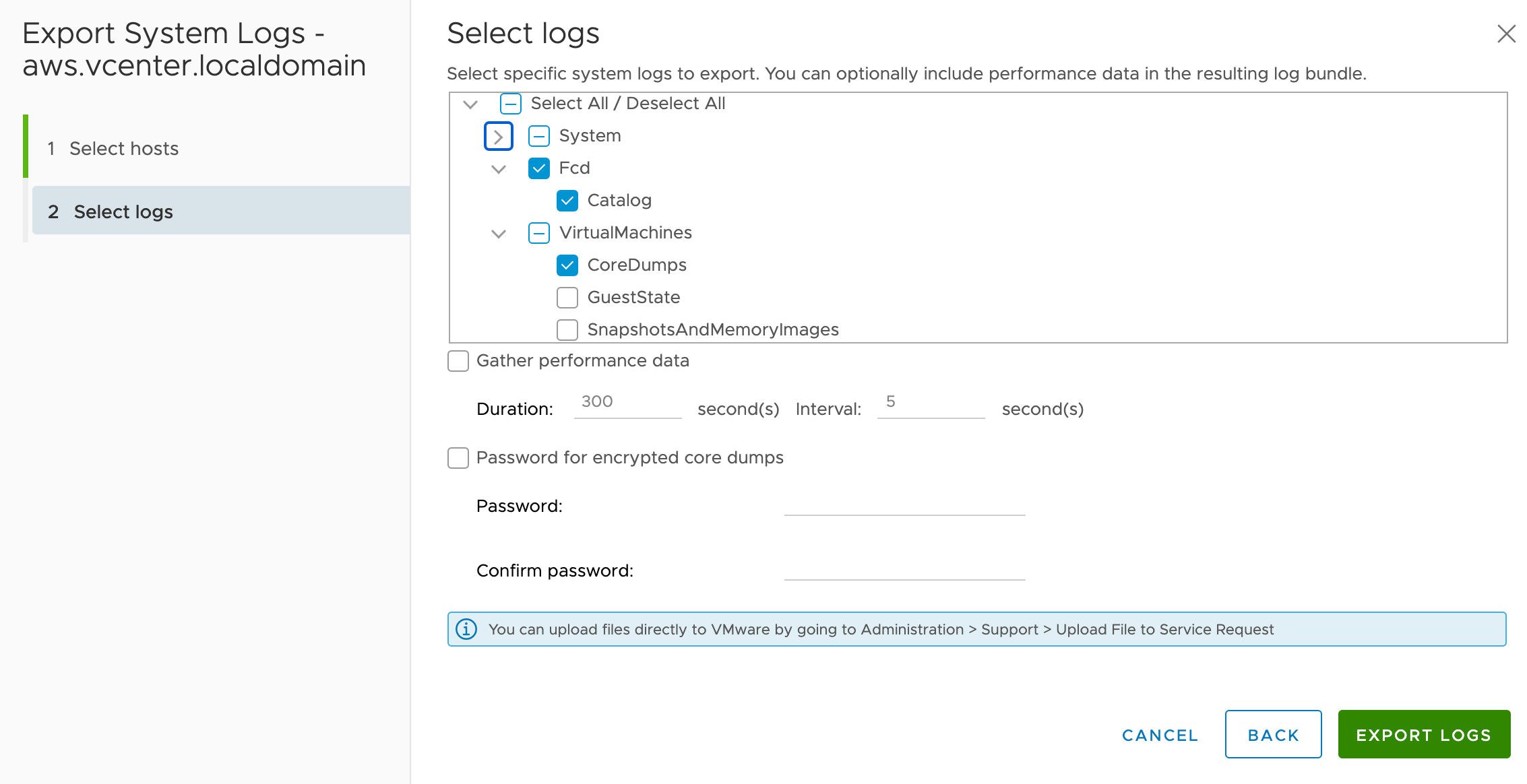This screenshot has height=784, width=1527.
Task: Dismiss the info notification icon
Action: (467, 628)
